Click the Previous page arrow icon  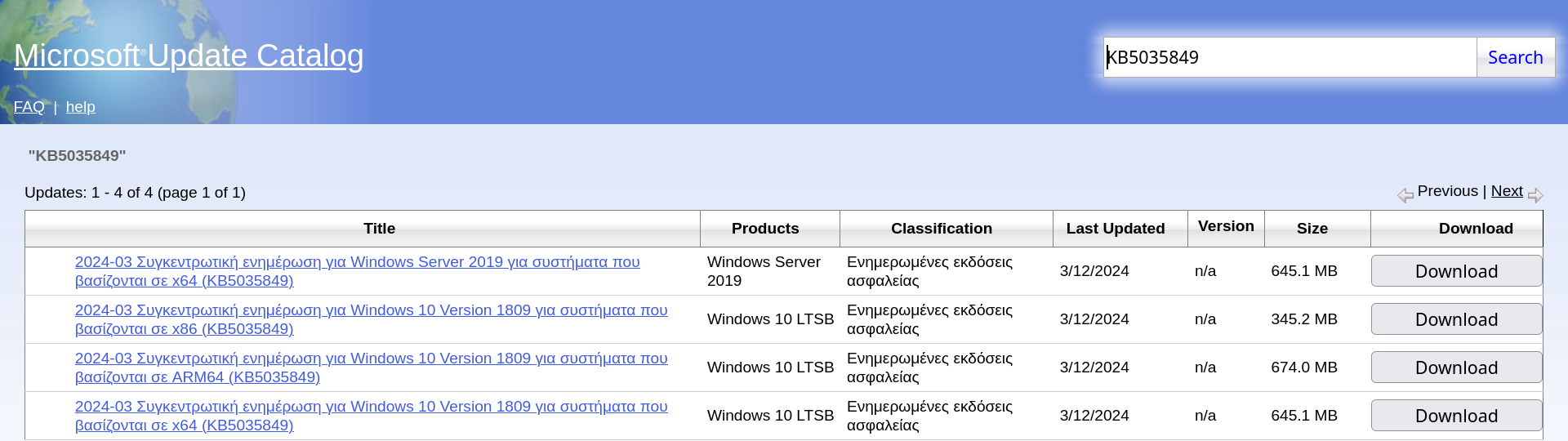click(x=1405, y=195)
